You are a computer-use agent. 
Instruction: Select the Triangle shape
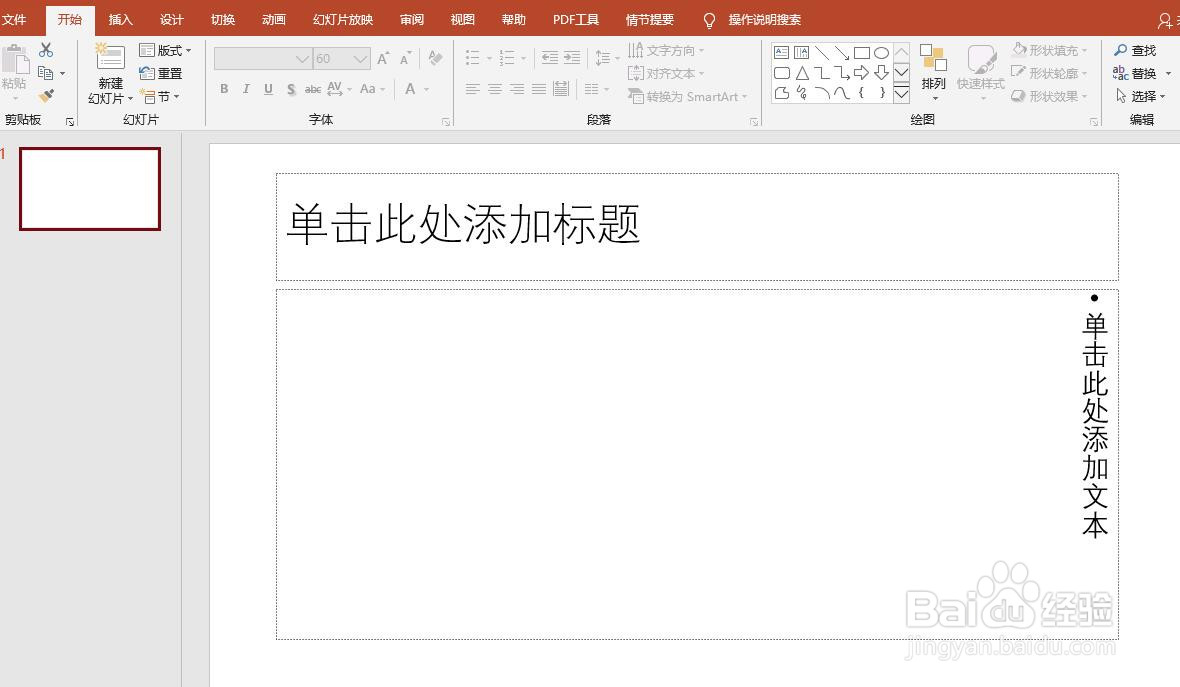[802, 73]
